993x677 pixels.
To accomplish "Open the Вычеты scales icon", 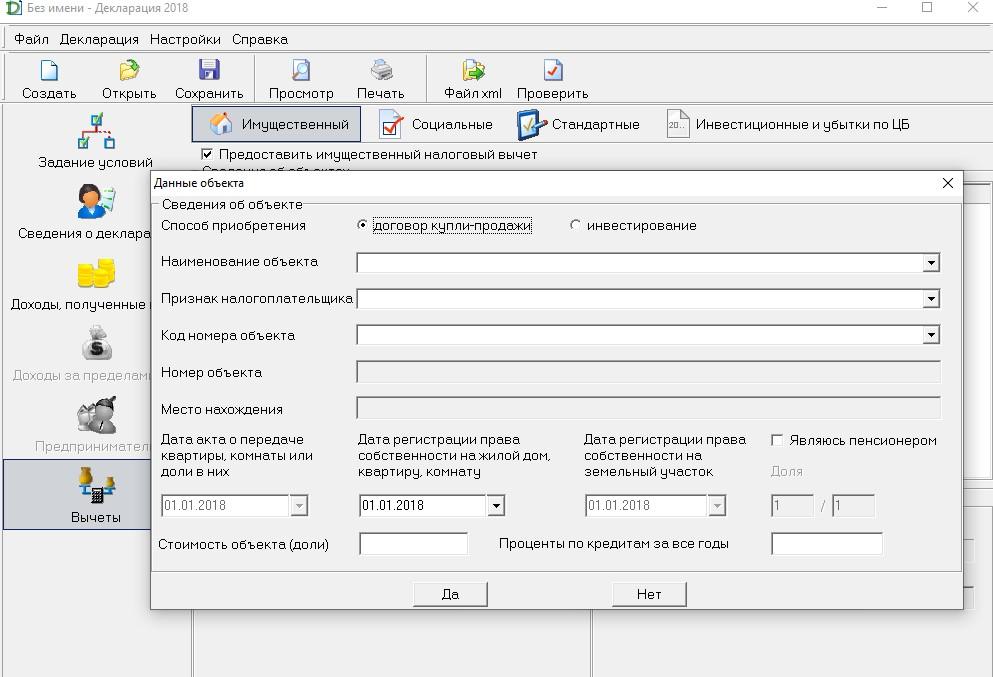I will point(96,485).
